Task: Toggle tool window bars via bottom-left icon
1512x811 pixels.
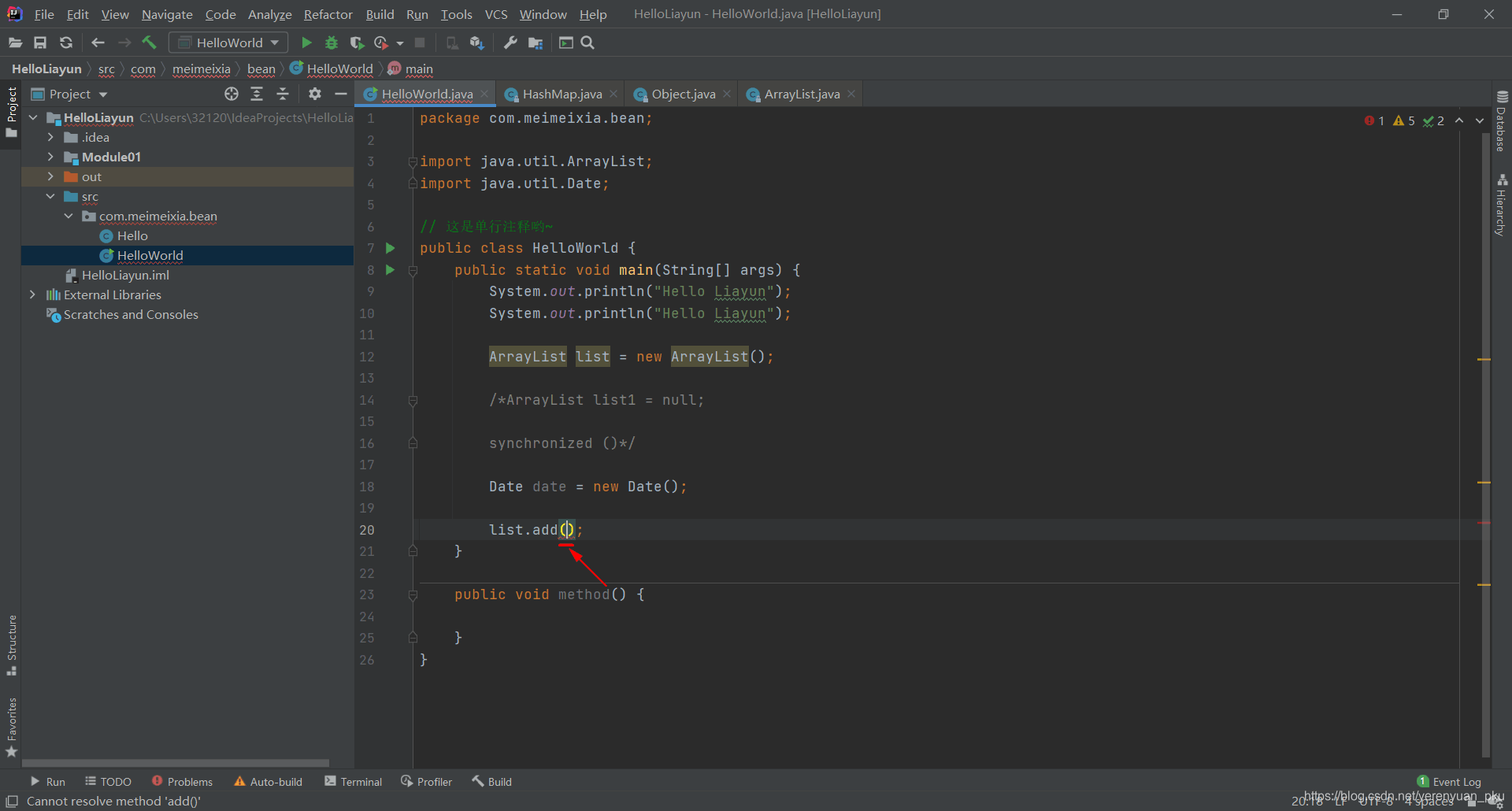Action: pos(12,801)
